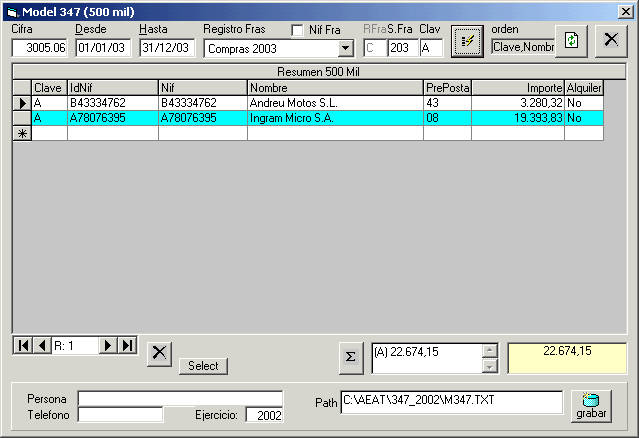Go to previous record navigator arrow
639x438 pixels.
(42, 345)
